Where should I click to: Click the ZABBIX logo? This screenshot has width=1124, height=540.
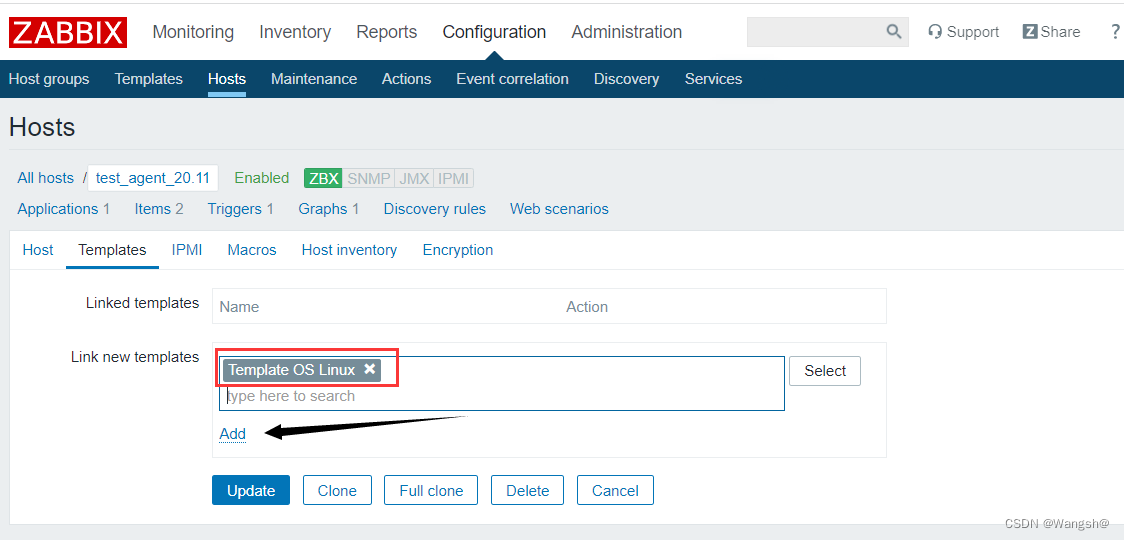click(68, 32)
